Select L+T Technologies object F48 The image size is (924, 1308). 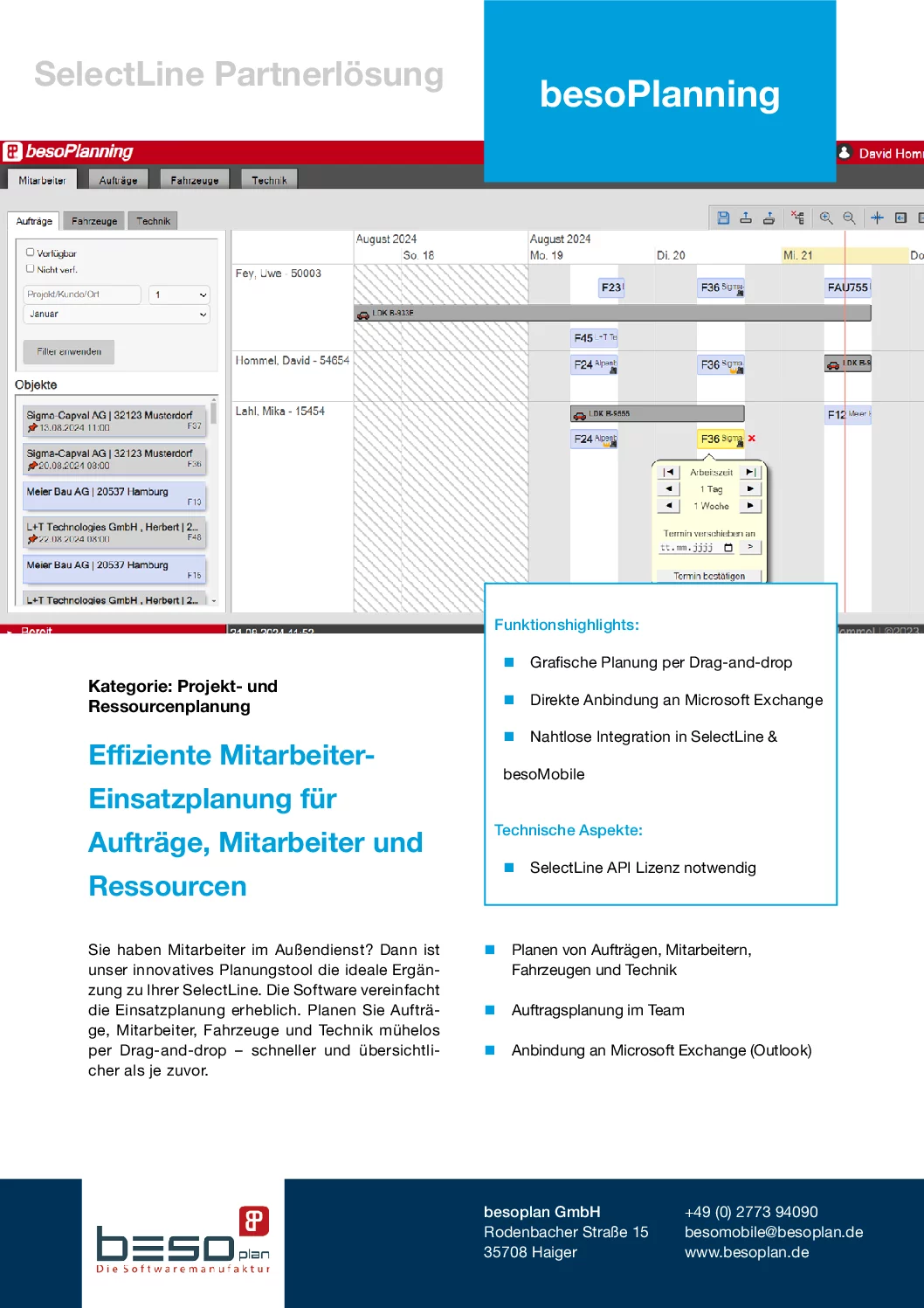pos(114,532)
